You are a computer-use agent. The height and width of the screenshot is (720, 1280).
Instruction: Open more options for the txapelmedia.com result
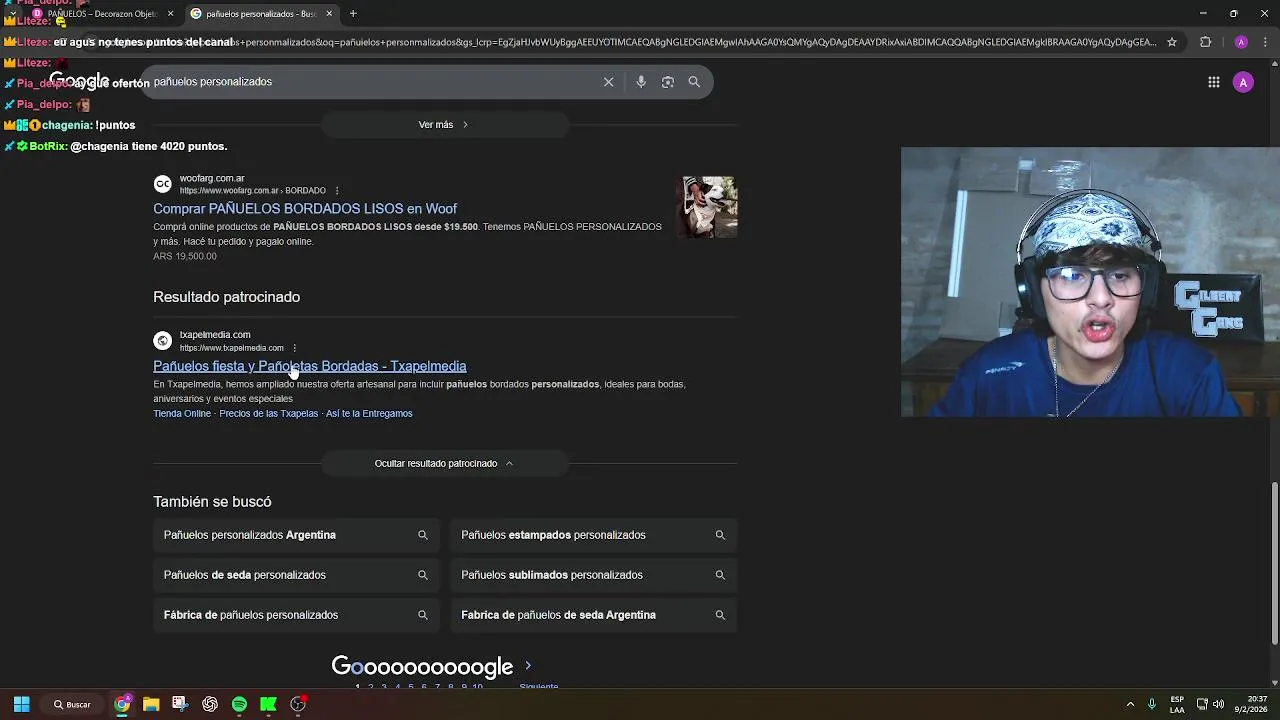coord(294,348)
